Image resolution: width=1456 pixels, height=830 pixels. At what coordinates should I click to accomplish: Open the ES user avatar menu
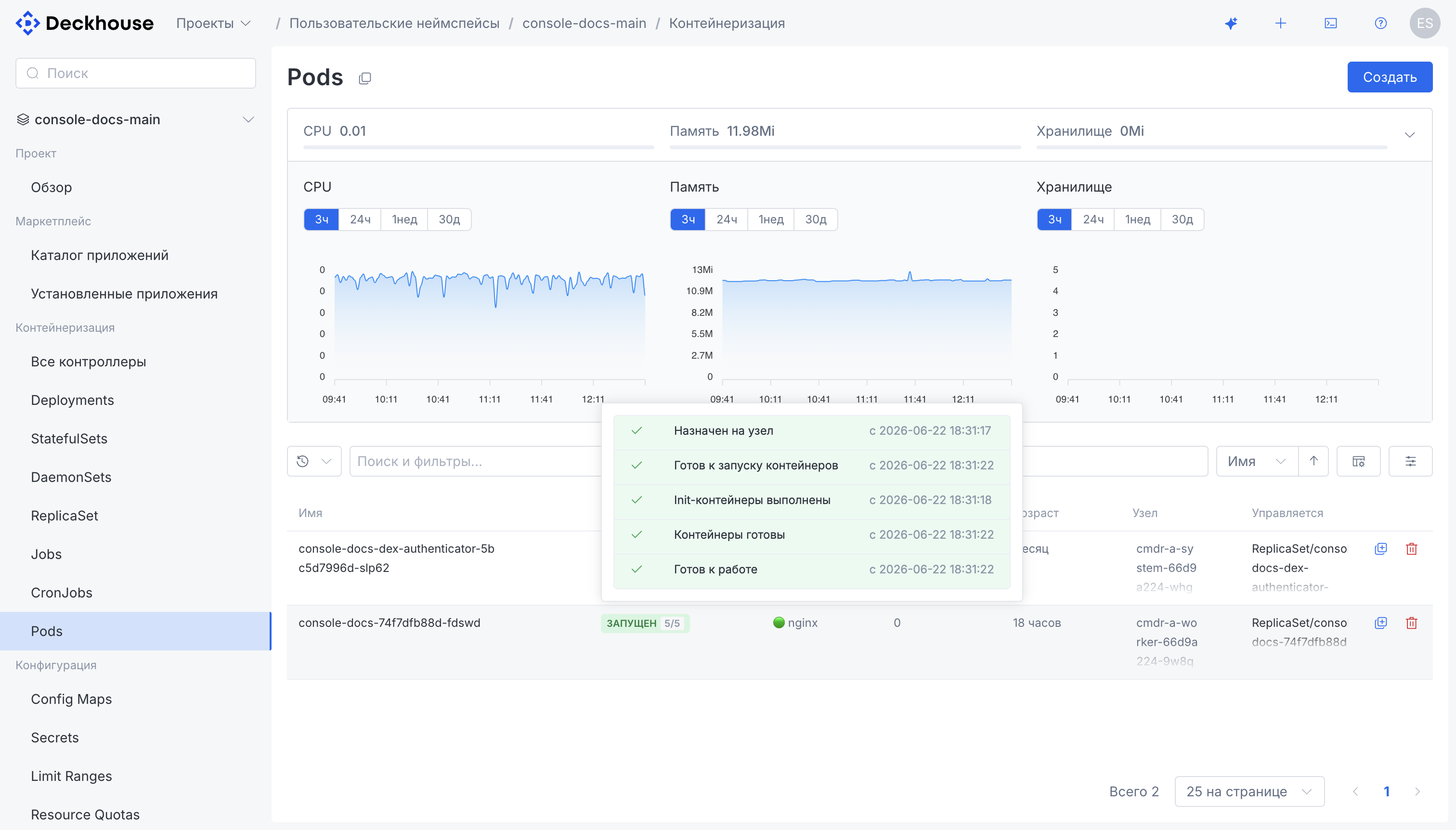(1425, 24)
